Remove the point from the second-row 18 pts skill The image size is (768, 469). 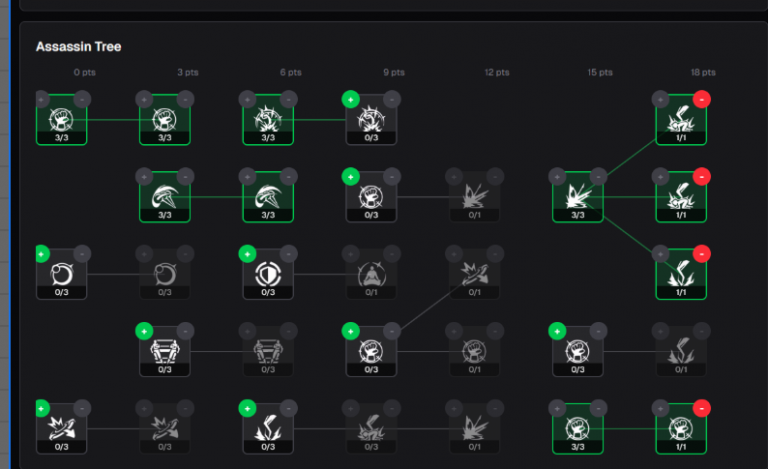click(702, 177)
